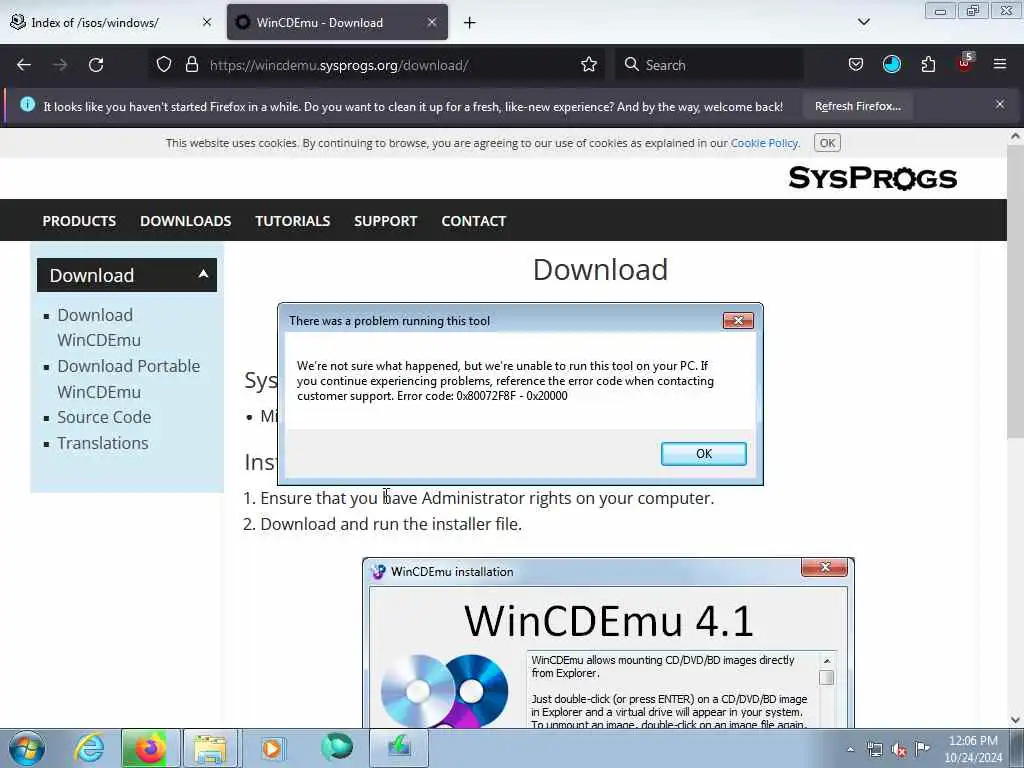Open the uBlock extension icon with badge
Image resolution: width=1024 pixels, height=768 pixels.
965,63
